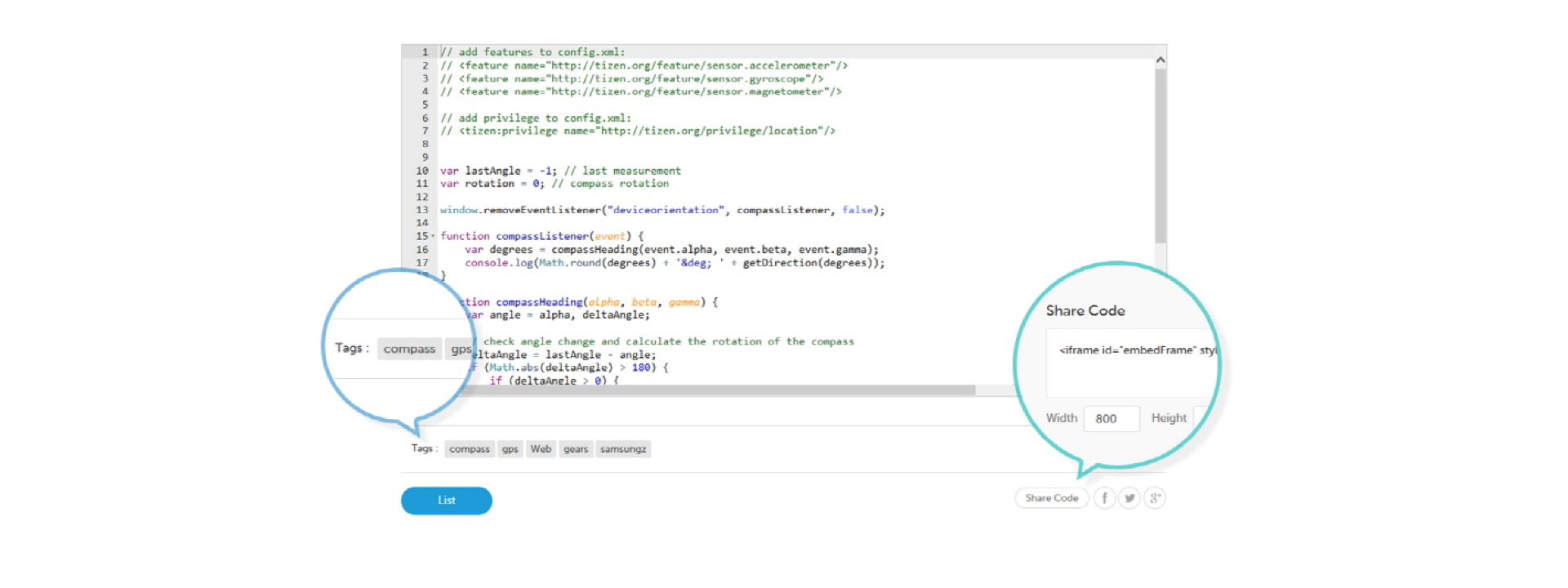Image resolution: width=1568 pixels, height=588 pixels.
Task: Click the console.log(Math.round(degrees)) line
Action: point(675,263)
